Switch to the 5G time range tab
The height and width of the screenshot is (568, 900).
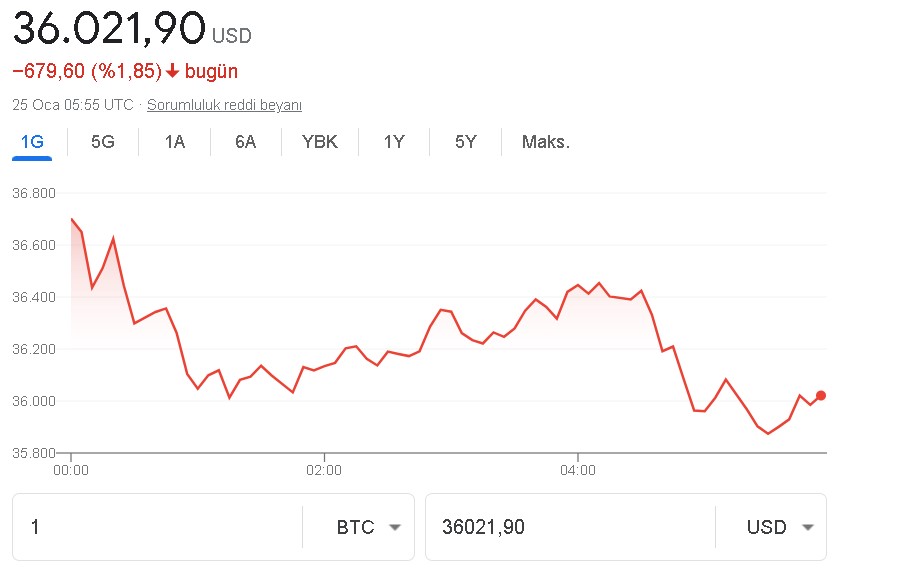tap(103, 142)
